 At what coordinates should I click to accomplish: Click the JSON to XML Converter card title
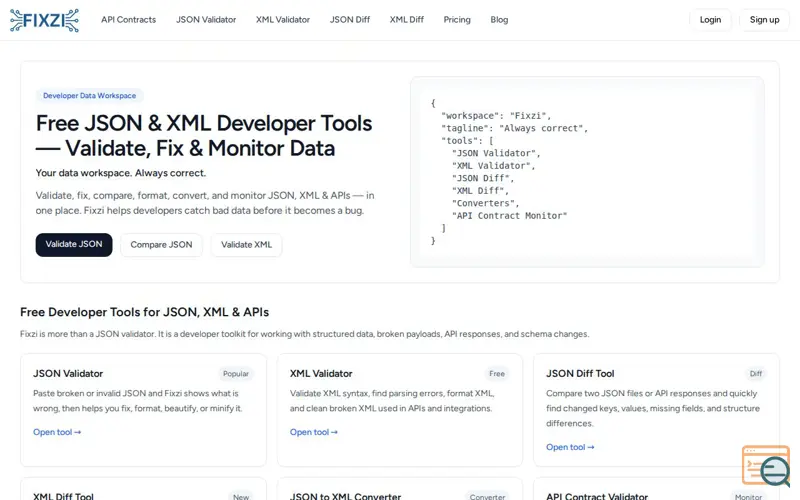pyautogui.click(x=345, y=496)
